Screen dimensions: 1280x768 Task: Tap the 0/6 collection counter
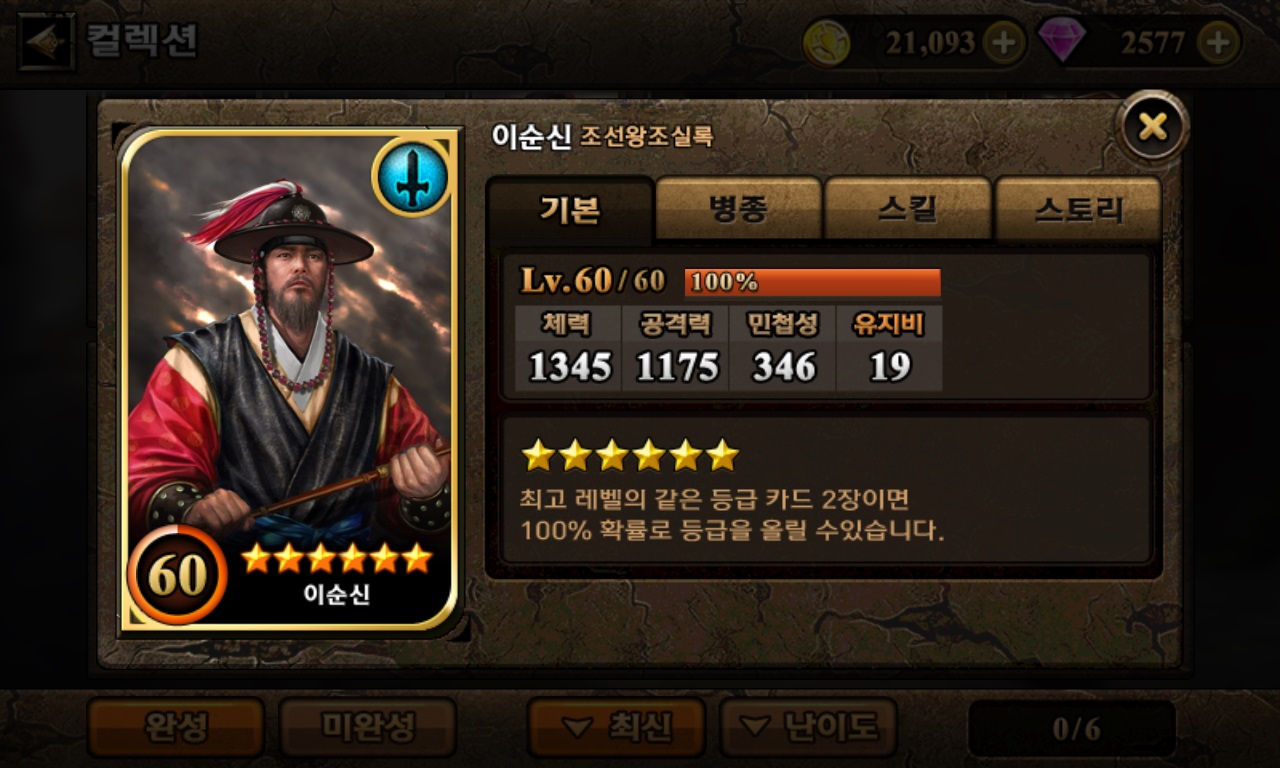click(x=1075, y=728)
